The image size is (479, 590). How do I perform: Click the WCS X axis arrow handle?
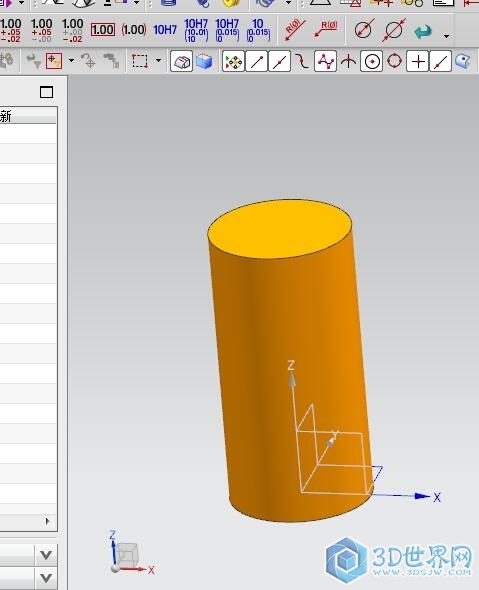click(422, 496)
